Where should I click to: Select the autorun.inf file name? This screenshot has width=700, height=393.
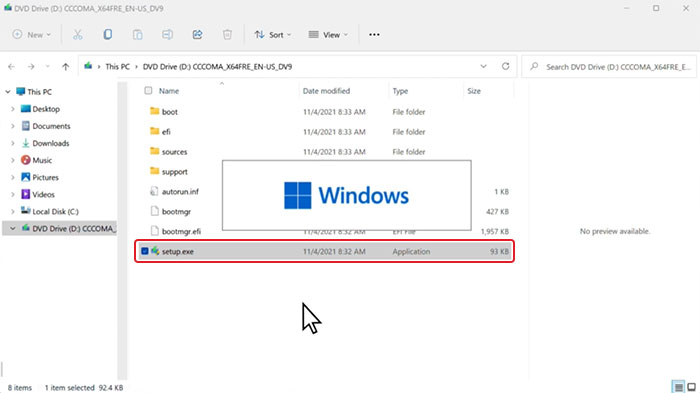[x=180, y=192]
